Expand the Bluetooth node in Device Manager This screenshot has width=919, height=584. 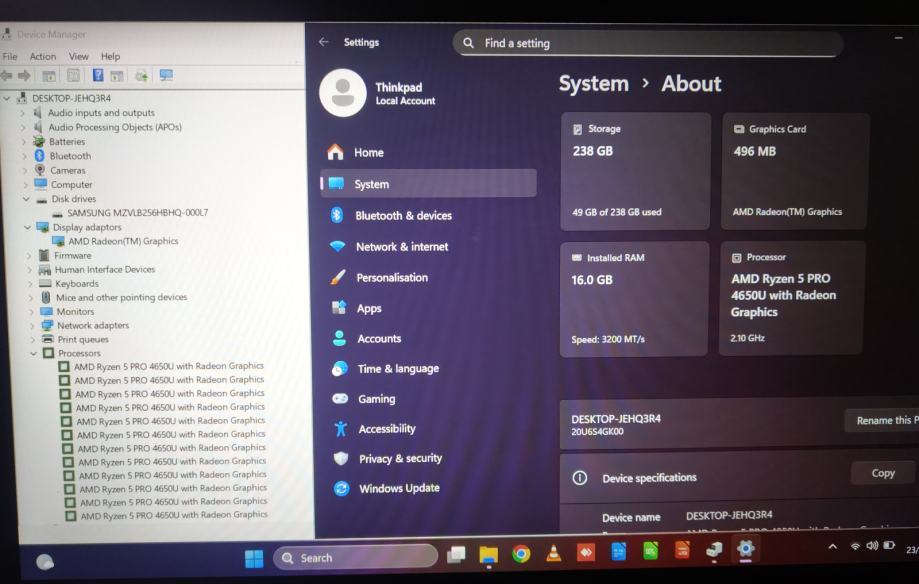coord(24,156)
